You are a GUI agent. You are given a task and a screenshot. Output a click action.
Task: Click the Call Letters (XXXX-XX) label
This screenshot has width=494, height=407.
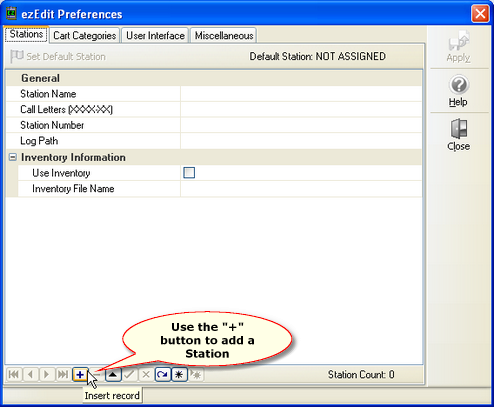pos(66,109)
